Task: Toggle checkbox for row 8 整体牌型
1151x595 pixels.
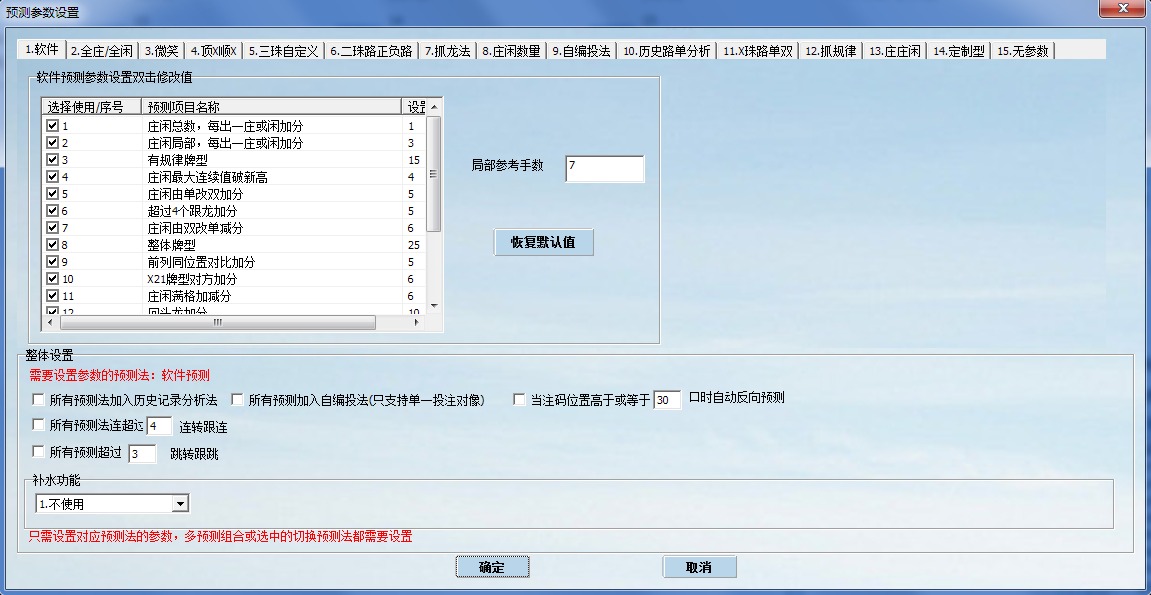Action: [x=53, y=245]
